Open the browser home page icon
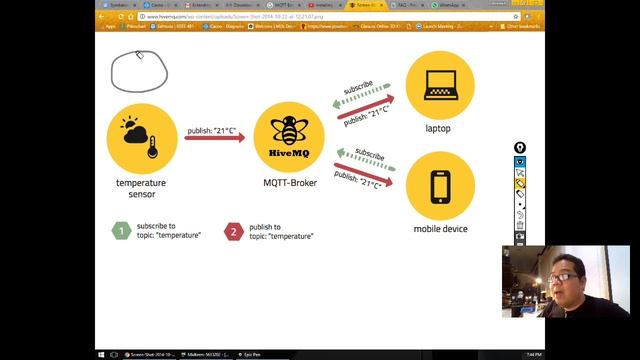 pos(131,17)
